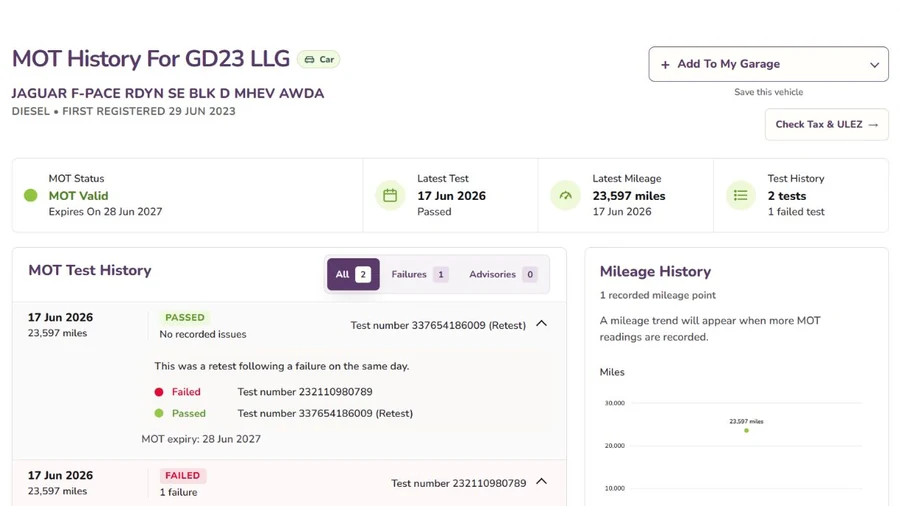Click the 'Expires On 28 Jun 2027' text

105,212
